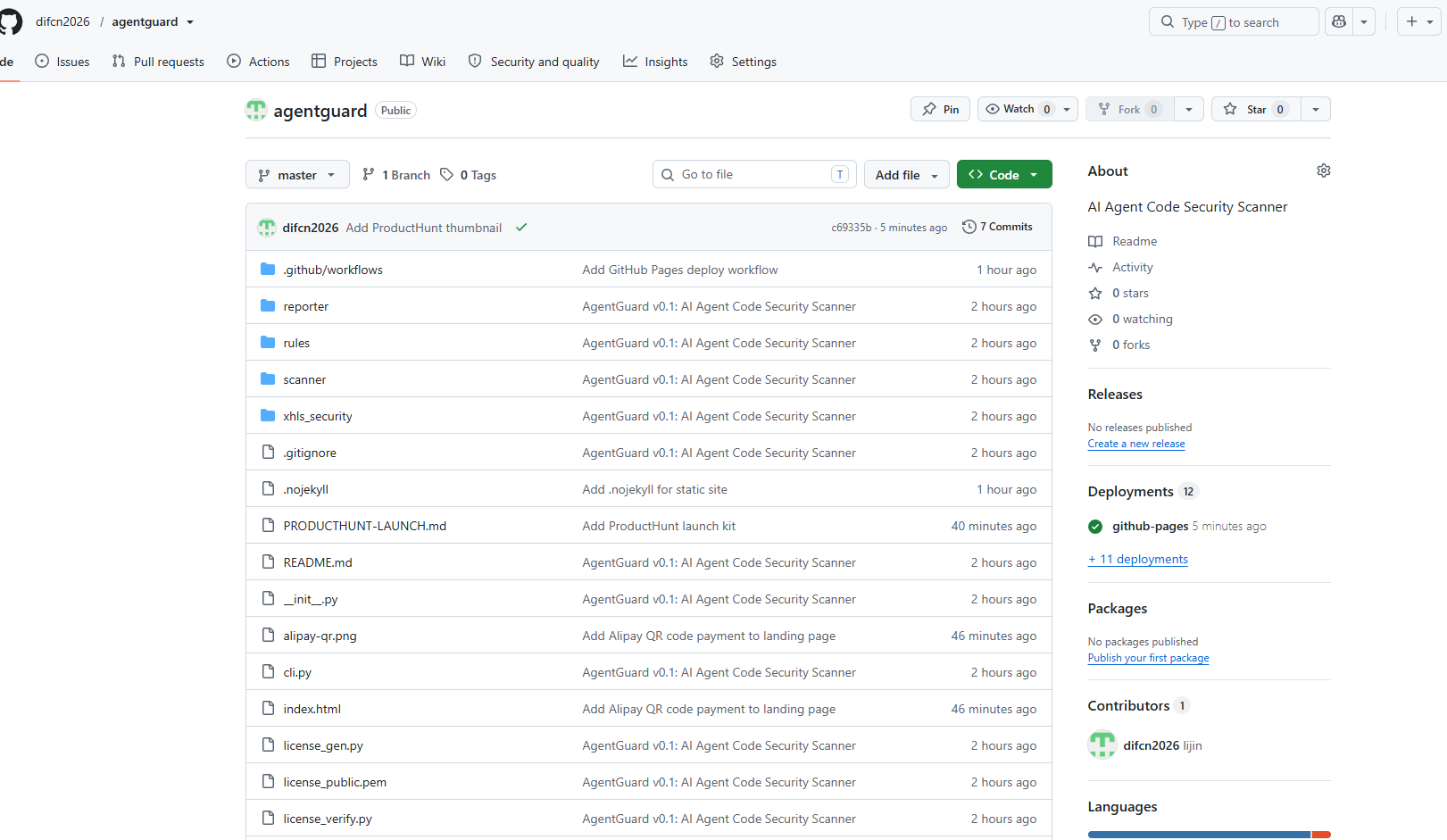Expand the Star lists dropdown arrow

pyautogui.click(x=1316, y=109)
